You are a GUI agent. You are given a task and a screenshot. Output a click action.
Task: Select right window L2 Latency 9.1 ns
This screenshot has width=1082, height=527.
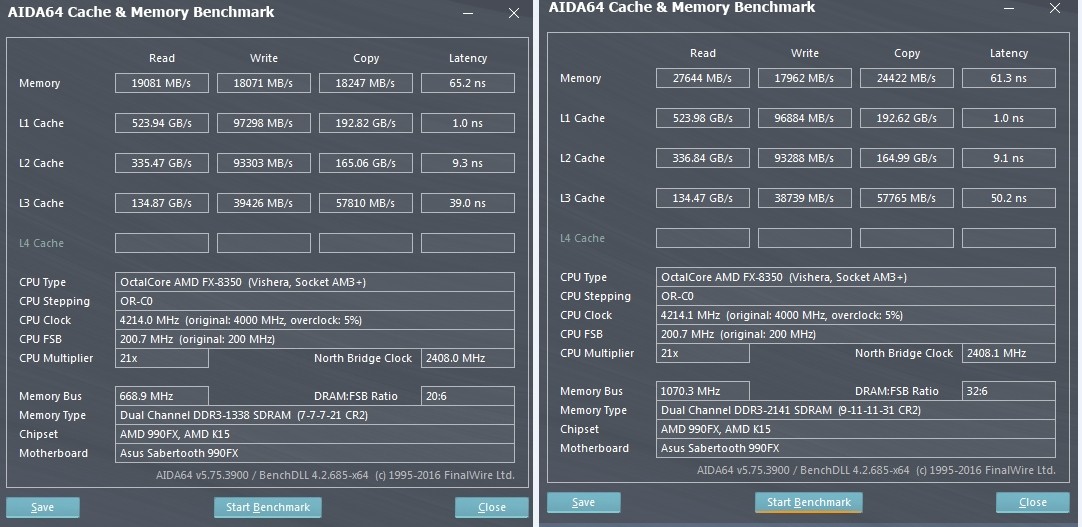point(1009,158)
